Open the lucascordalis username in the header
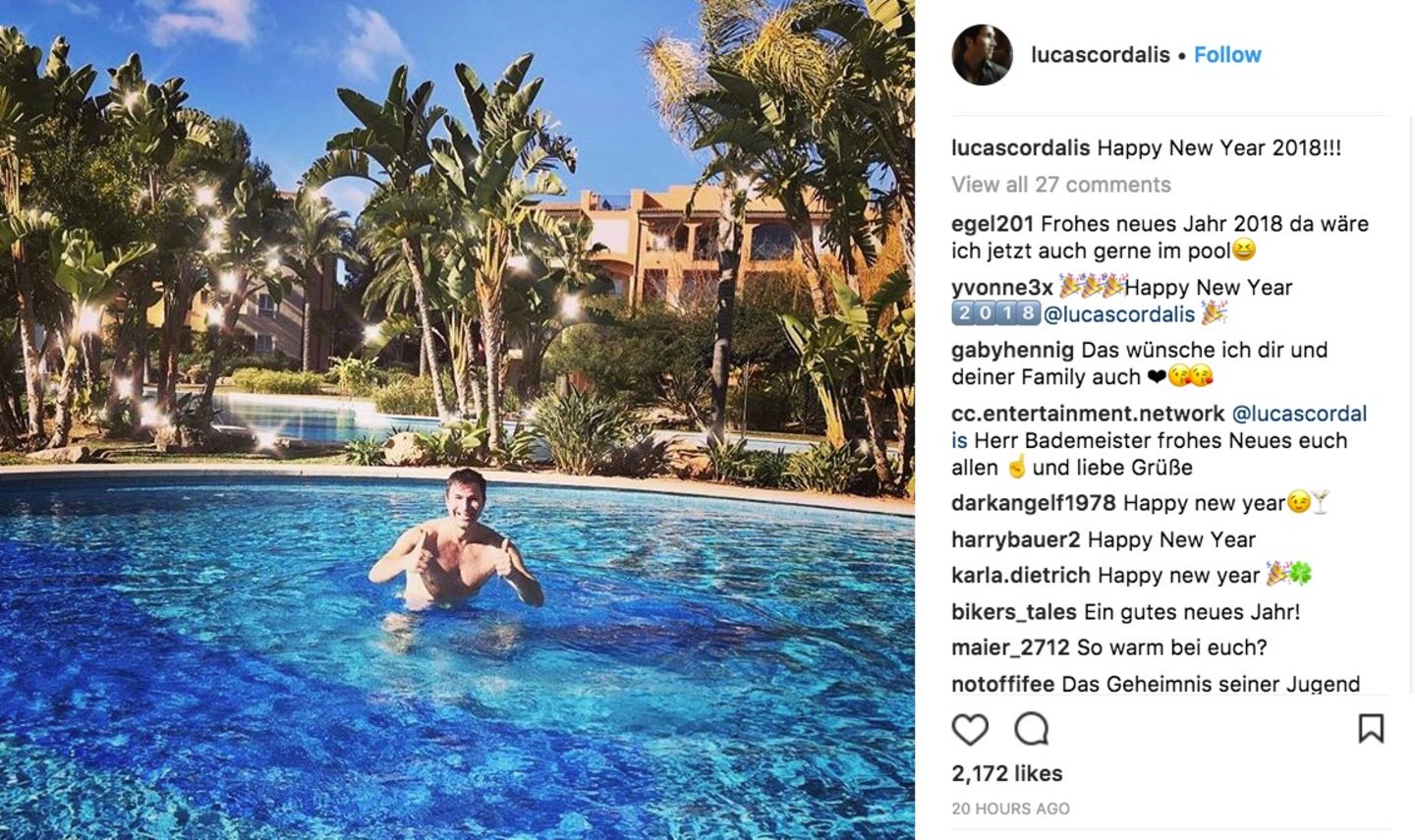1415x840 pixels. click(x=1101, y=55)
